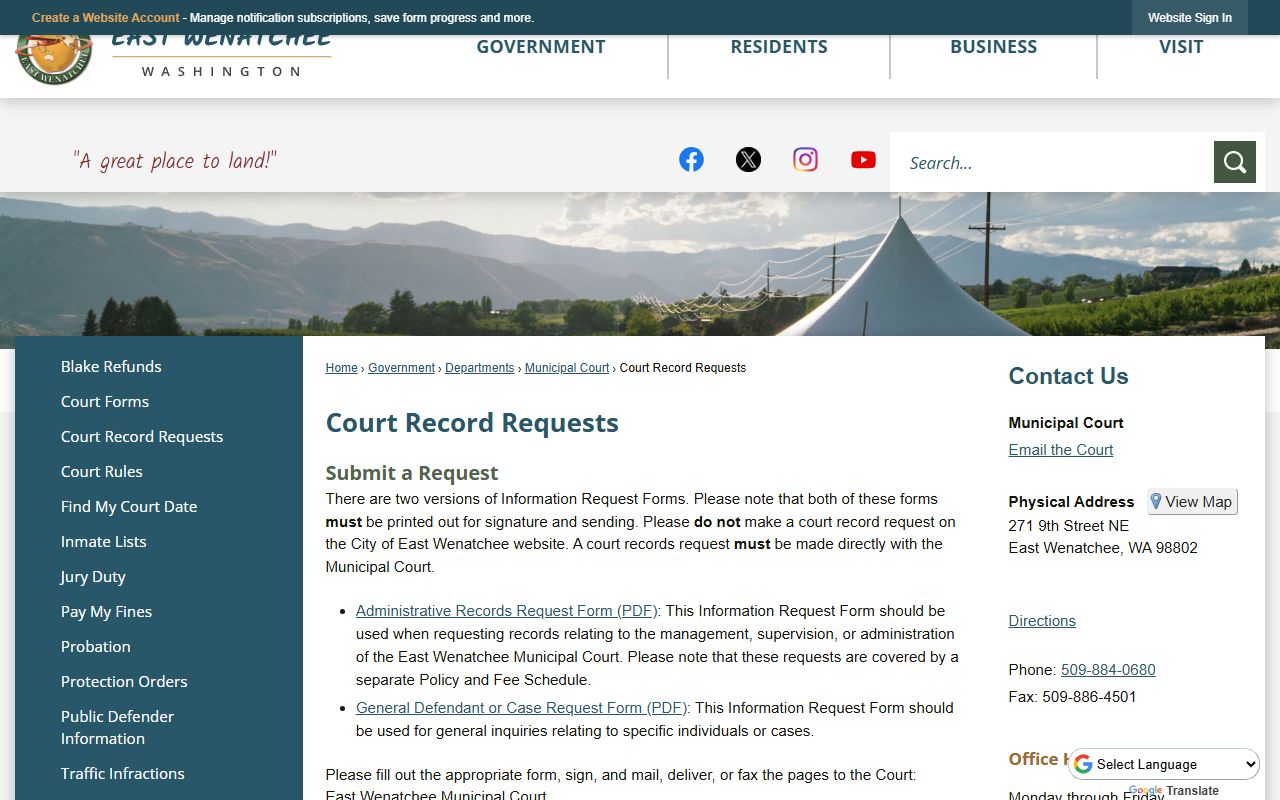Open the Directions link
1280x800 pixels.
(1042, 620)
